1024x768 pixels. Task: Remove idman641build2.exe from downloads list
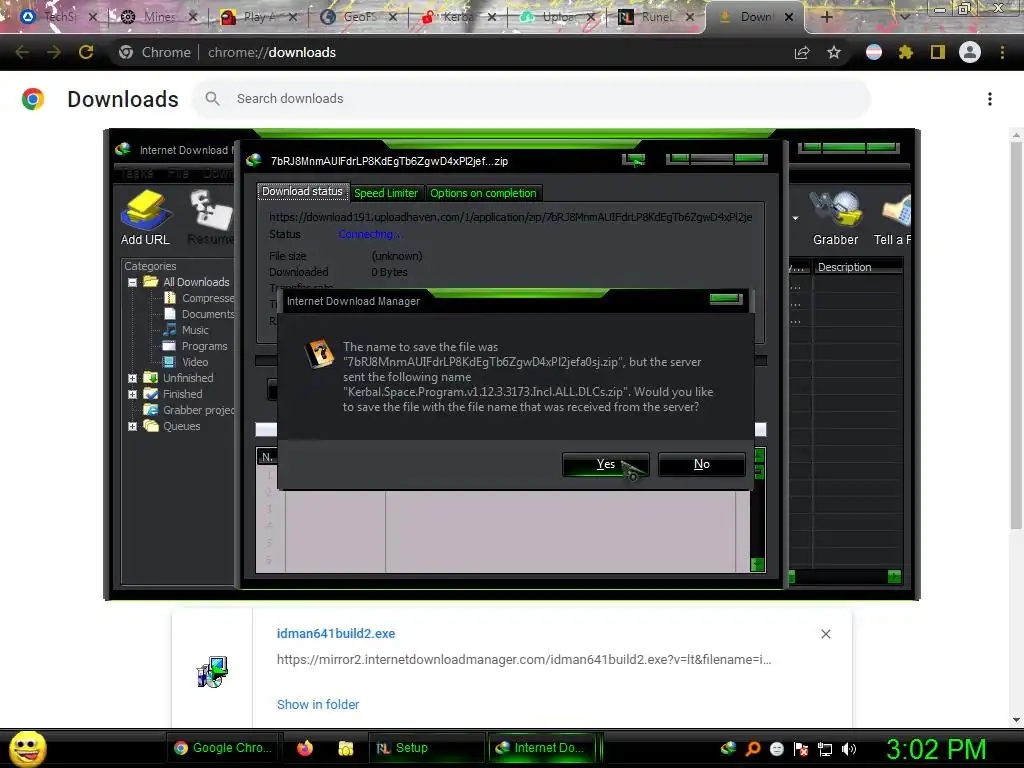(x=825, y=634)
